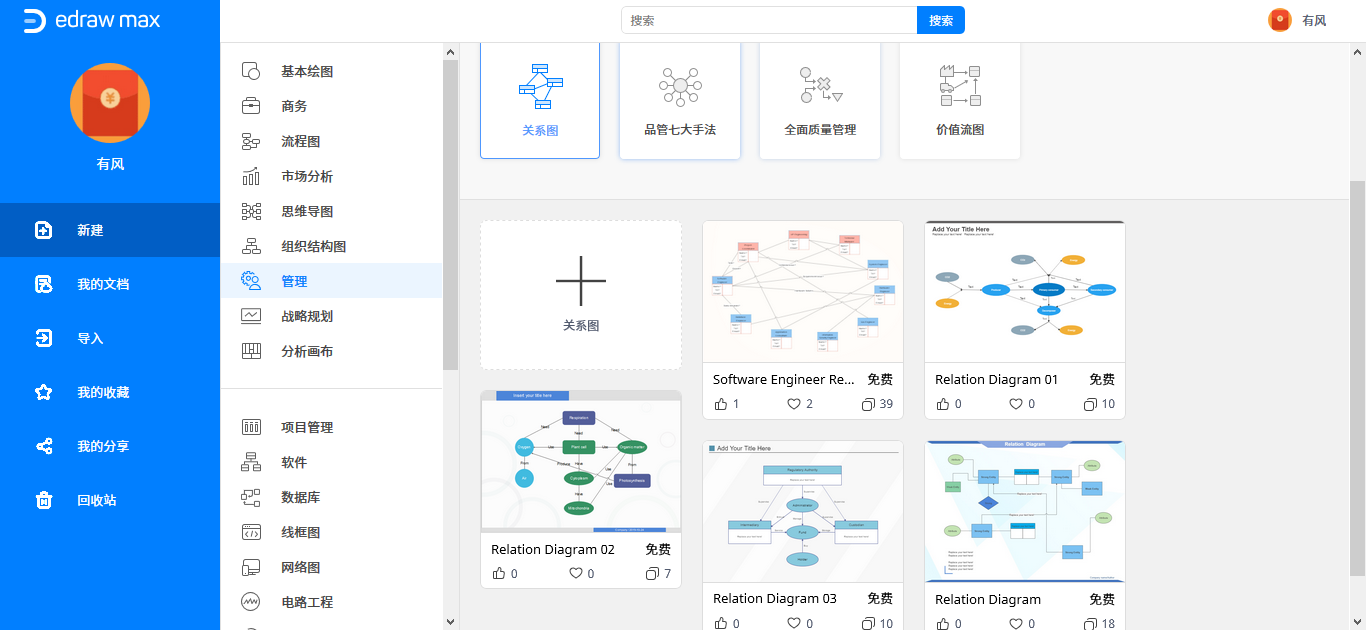Create a blank 关系图 diagram
The image size is (1366, 630).
581,295
